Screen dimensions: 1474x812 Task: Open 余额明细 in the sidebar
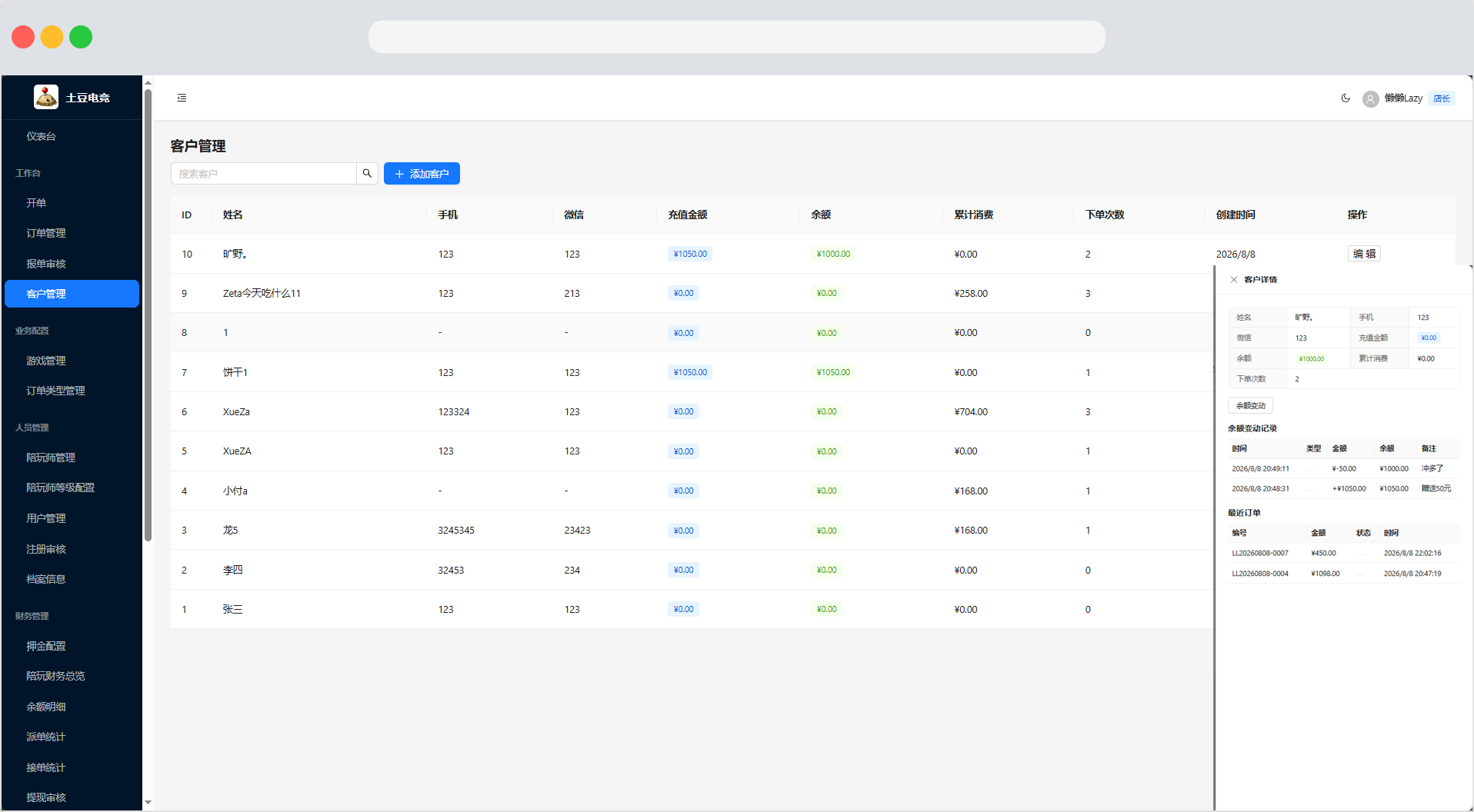click(46, 707)
